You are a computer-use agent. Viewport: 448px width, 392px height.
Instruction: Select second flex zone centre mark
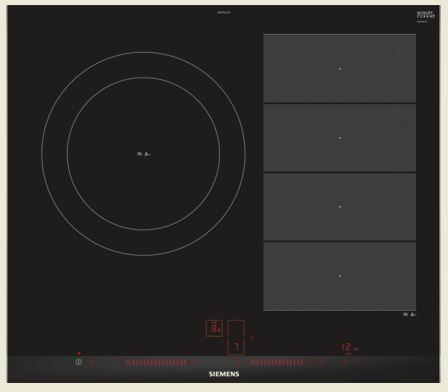pos(340,138)
